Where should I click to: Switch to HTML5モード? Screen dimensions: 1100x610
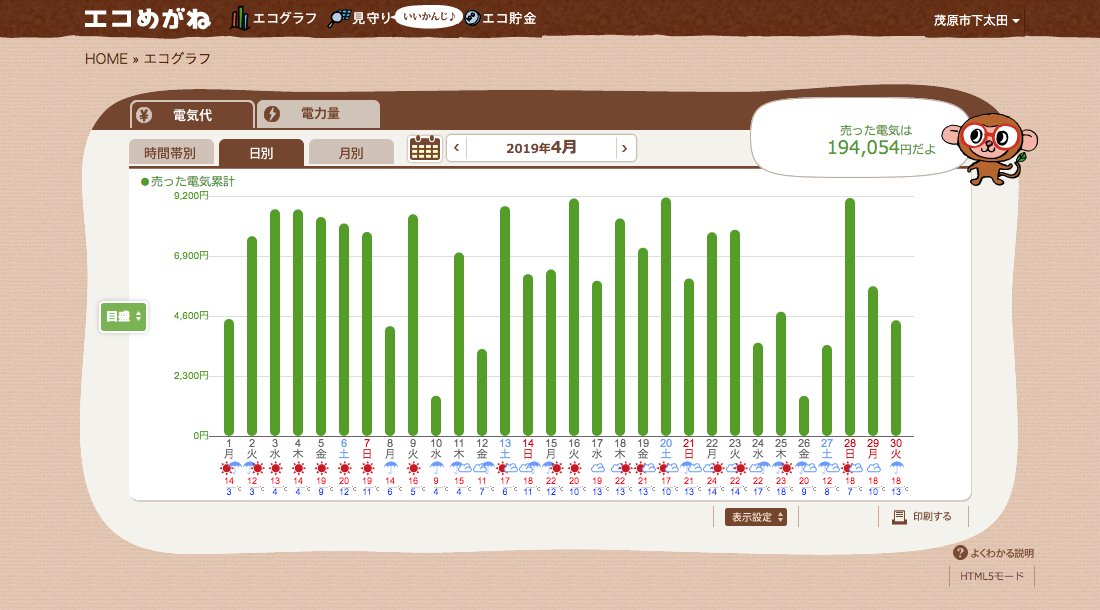[992, 576]
